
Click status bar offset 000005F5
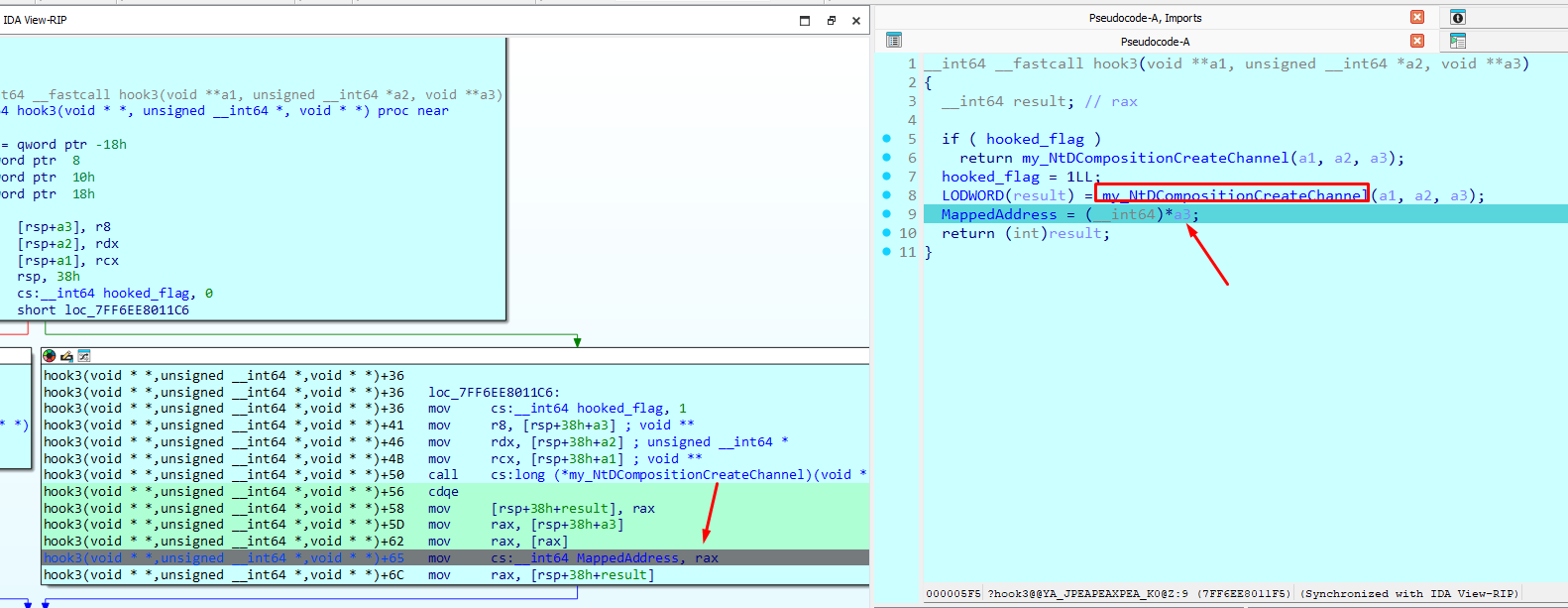point(952,594)
